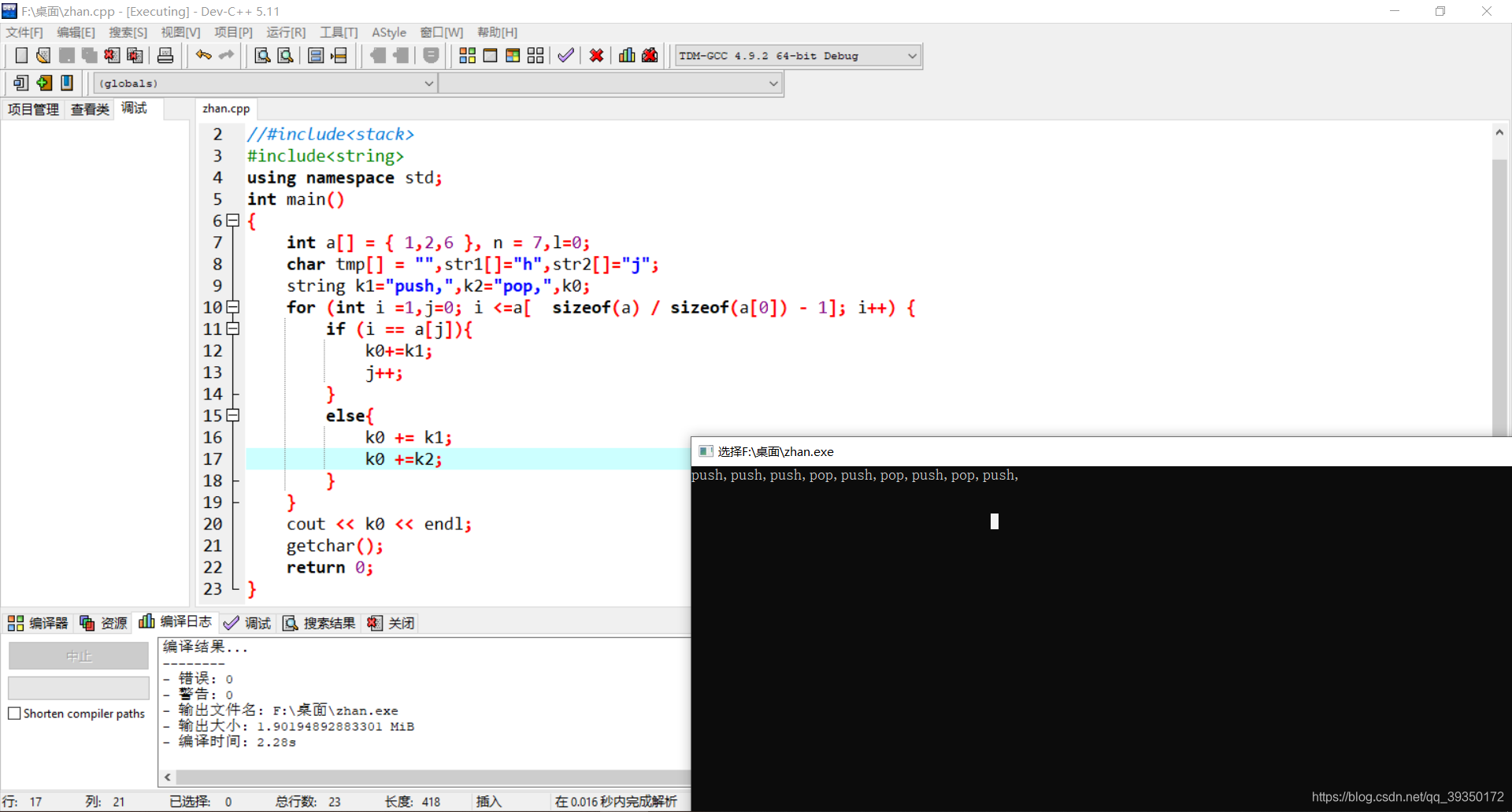
Task: Switch to the 项目管理 sidebar tab
Action: pos(33,109)
